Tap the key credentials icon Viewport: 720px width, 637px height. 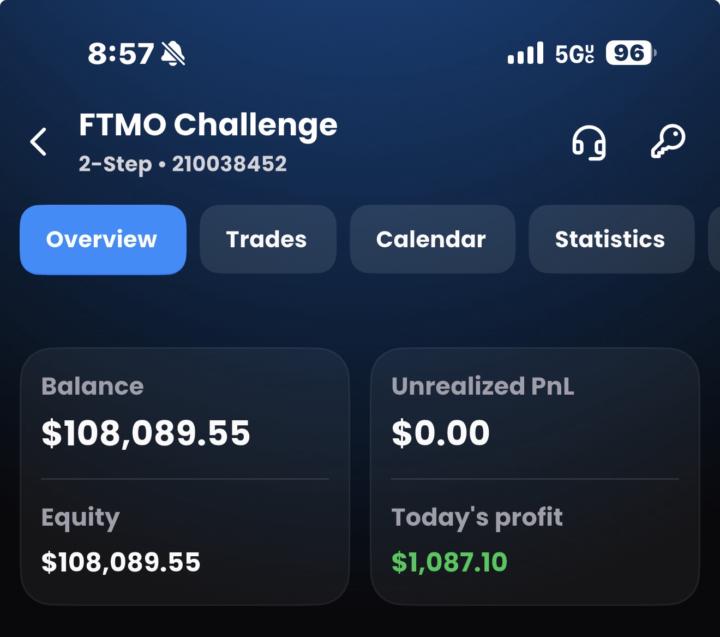pyautogui.click(x=667, y=142)
